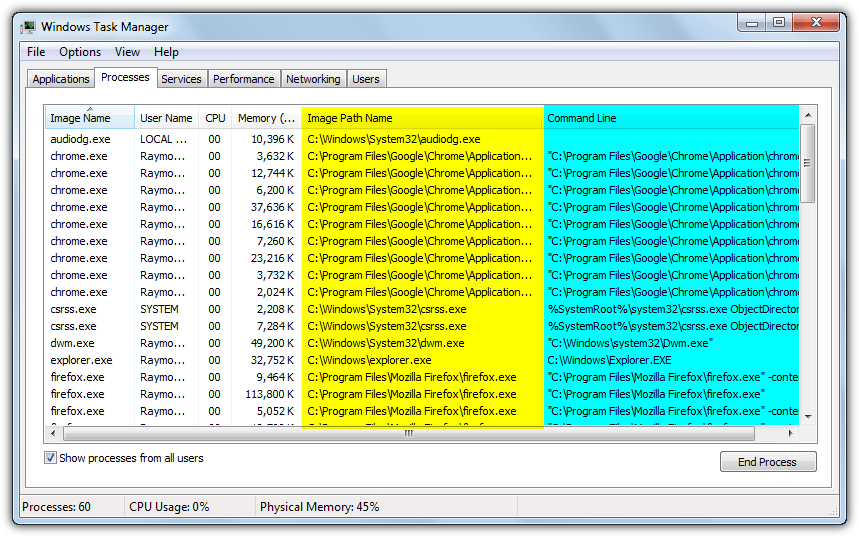Select the Processes tab
Screen dimensions: 859x536
(x=125, y=77)
